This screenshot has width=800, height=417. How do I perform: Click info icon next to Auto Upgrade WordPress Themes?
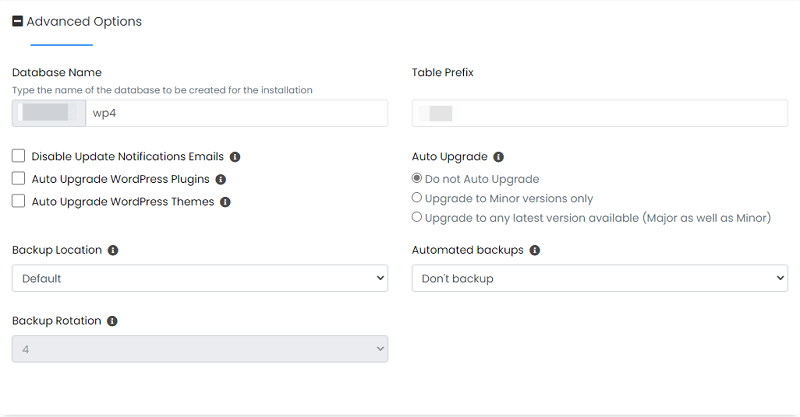click(225, 202)
